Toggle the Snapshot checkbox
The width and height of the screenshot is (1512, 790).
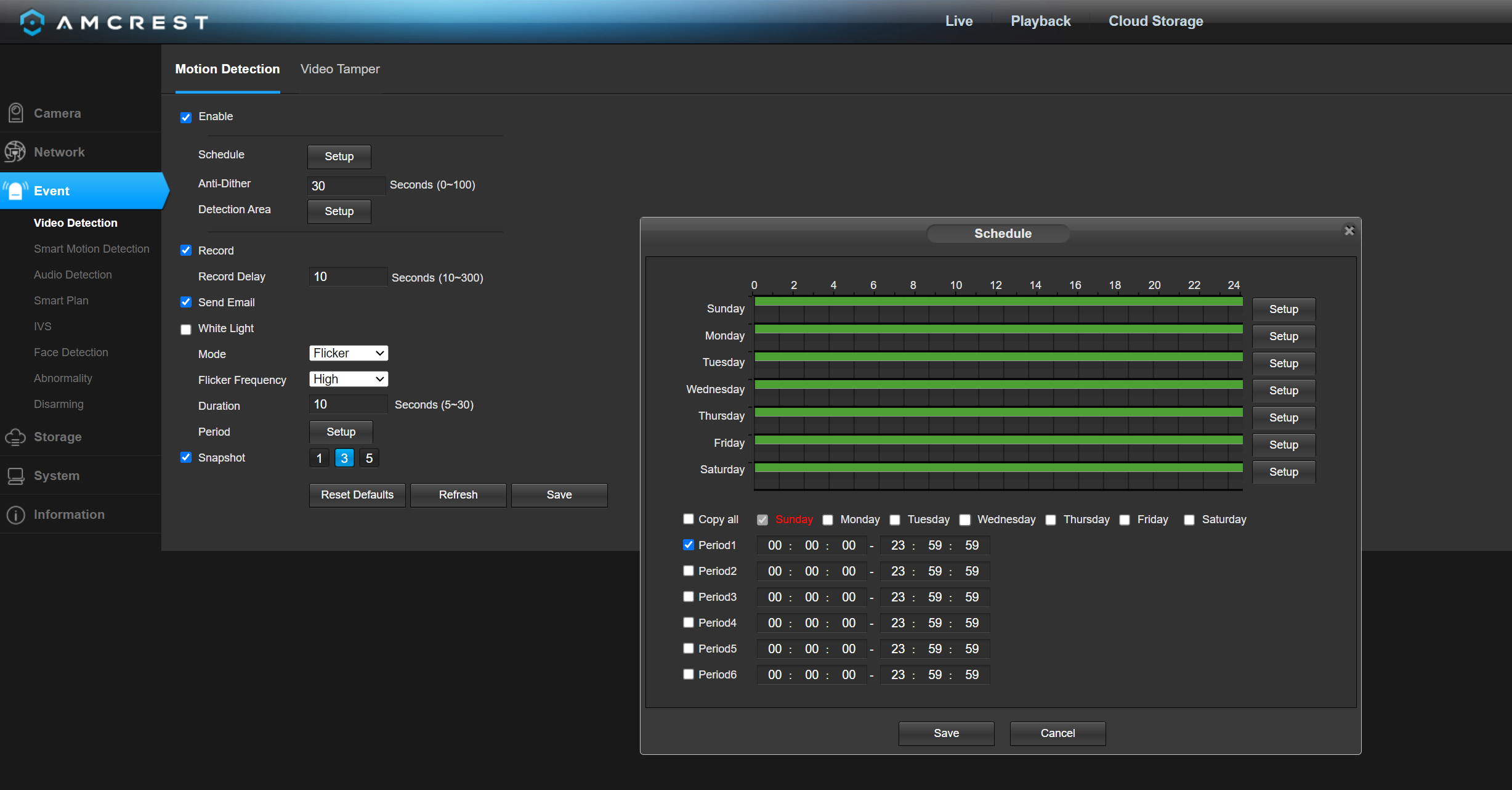(185, 457)
